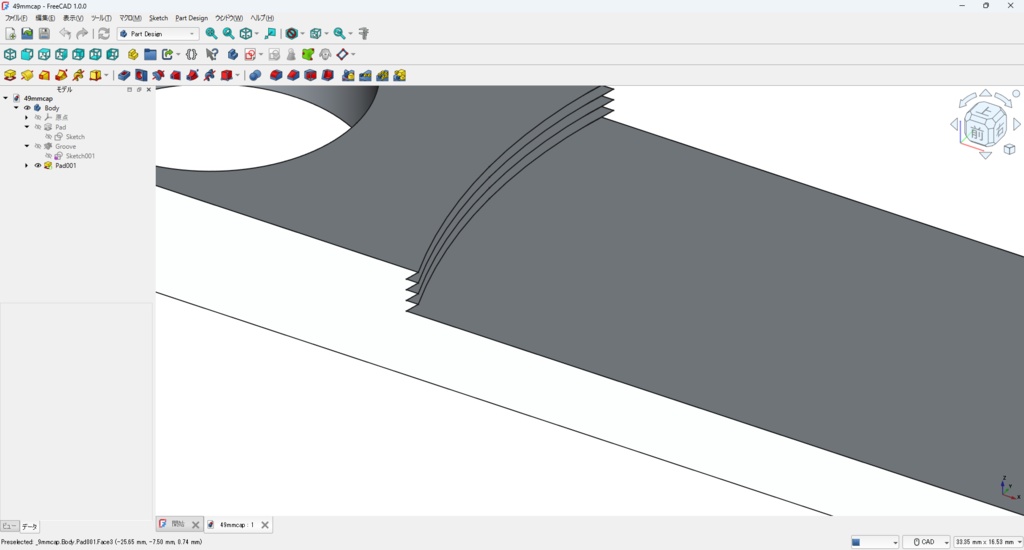Screen dimensions: 1024x550
Task: Click the caliper Measure tool icon
Action: click(x=364, y=33)
